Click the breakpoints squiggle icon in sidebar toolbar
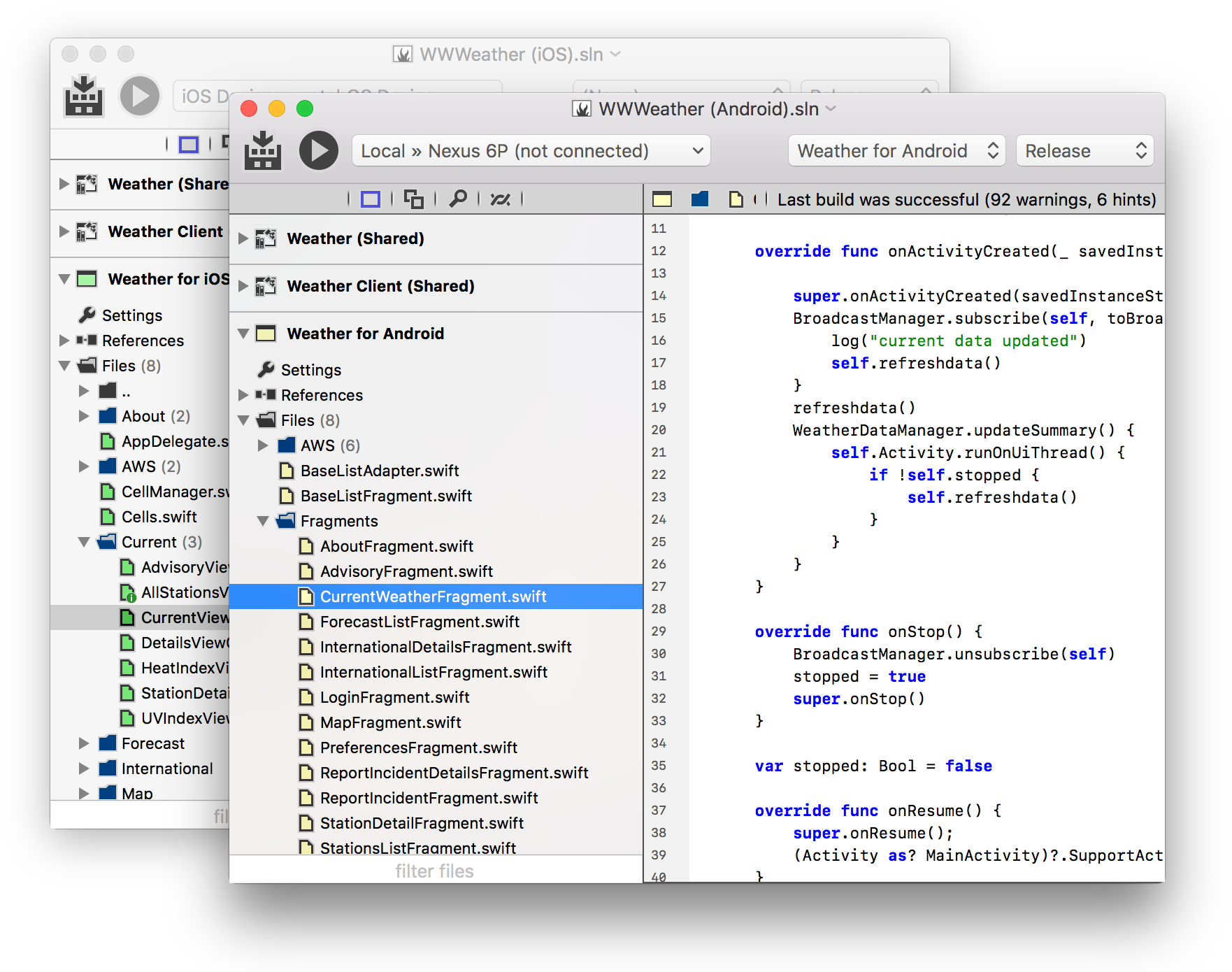 500,199
